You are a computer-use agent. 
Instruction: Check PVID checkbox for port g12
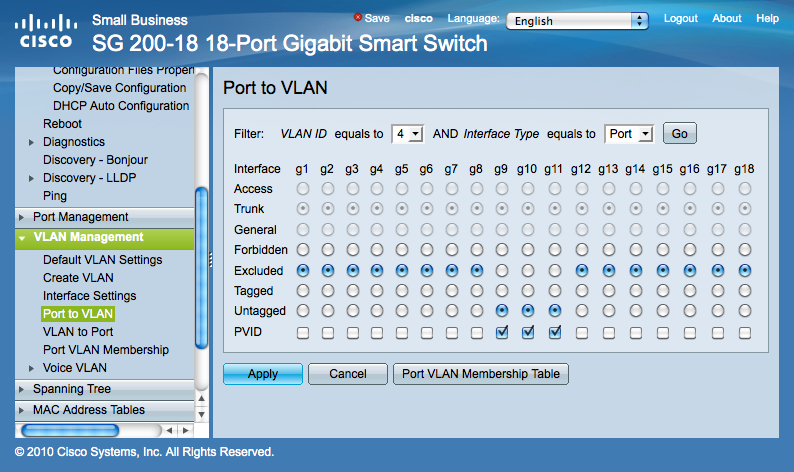582,333
